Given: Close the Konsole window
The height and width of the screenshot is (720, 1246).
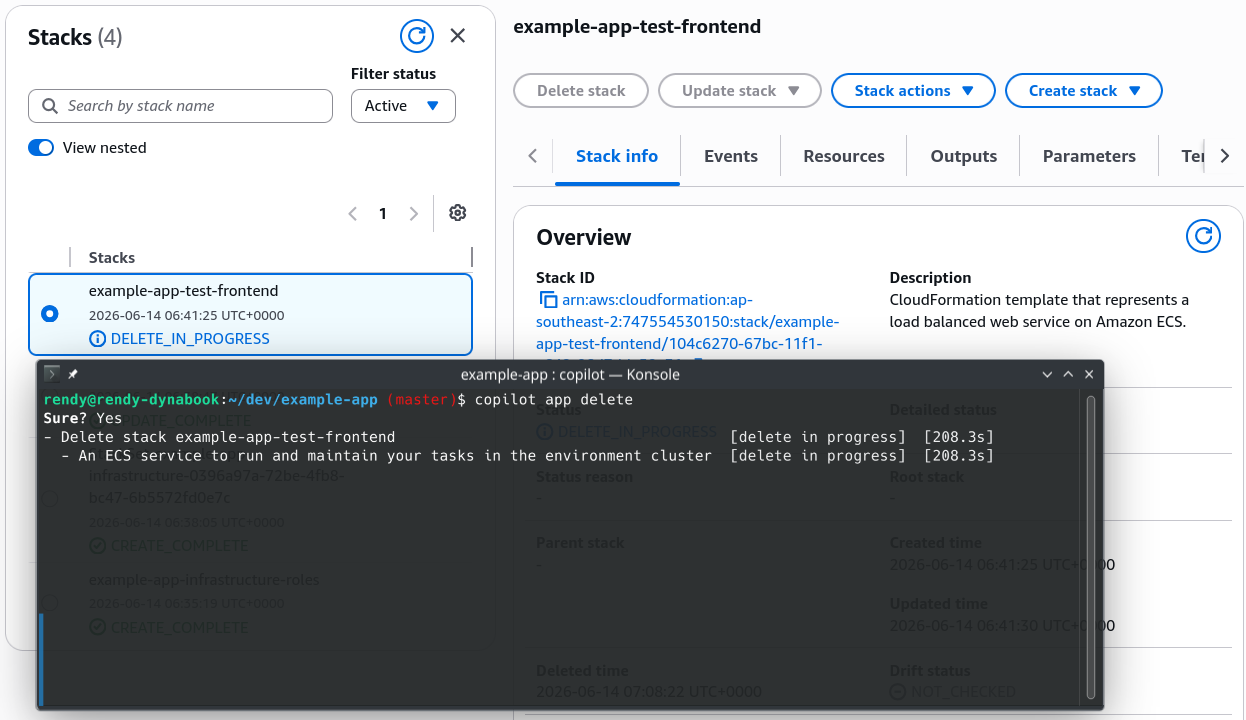Looking at the screenshot, I should pyautogui.click(x=1089, y=374).
